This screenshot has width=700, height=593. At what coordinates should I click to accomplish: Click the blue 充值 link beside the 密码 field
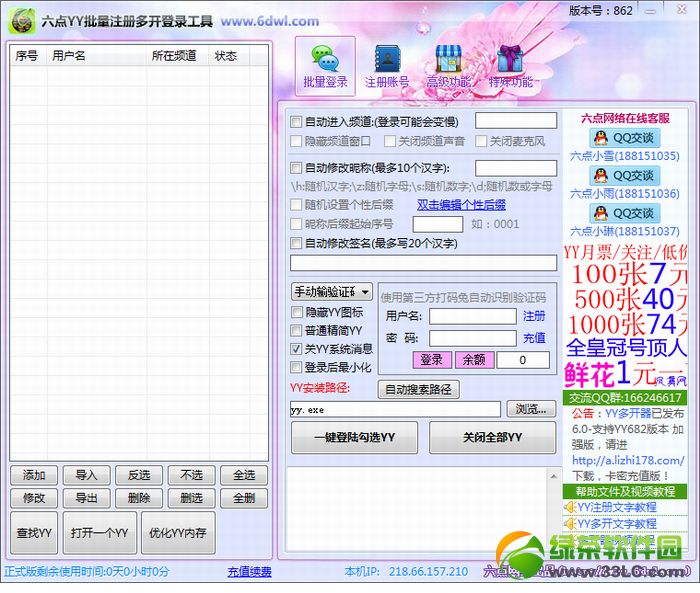(534, 338)
